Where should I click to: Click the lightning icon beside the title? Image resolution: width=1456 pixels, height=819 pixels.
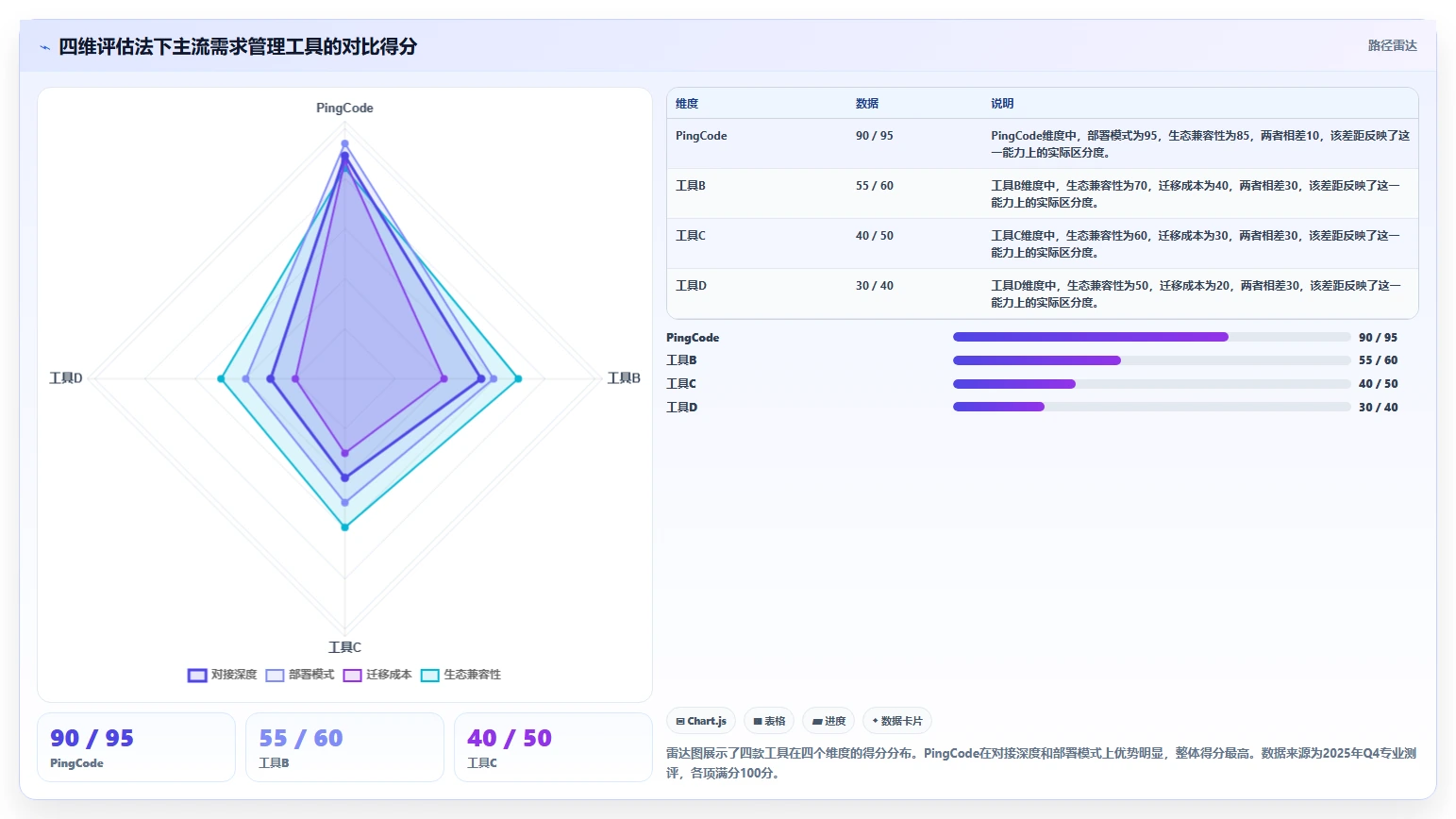point(44,47)
